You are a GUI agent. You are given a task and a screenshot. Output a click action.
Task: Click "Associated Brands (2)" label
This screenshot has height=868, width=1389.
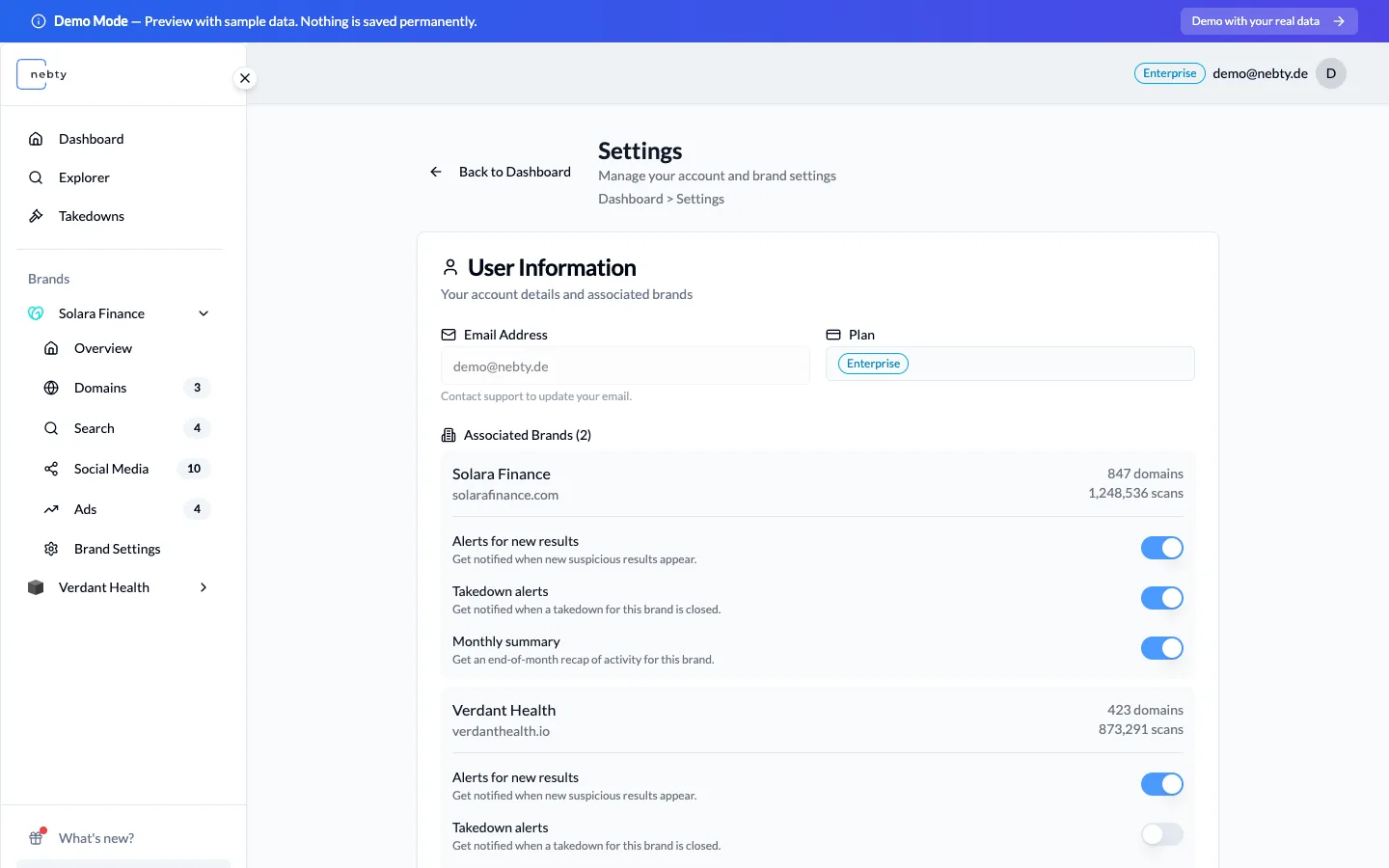(528, 435)
